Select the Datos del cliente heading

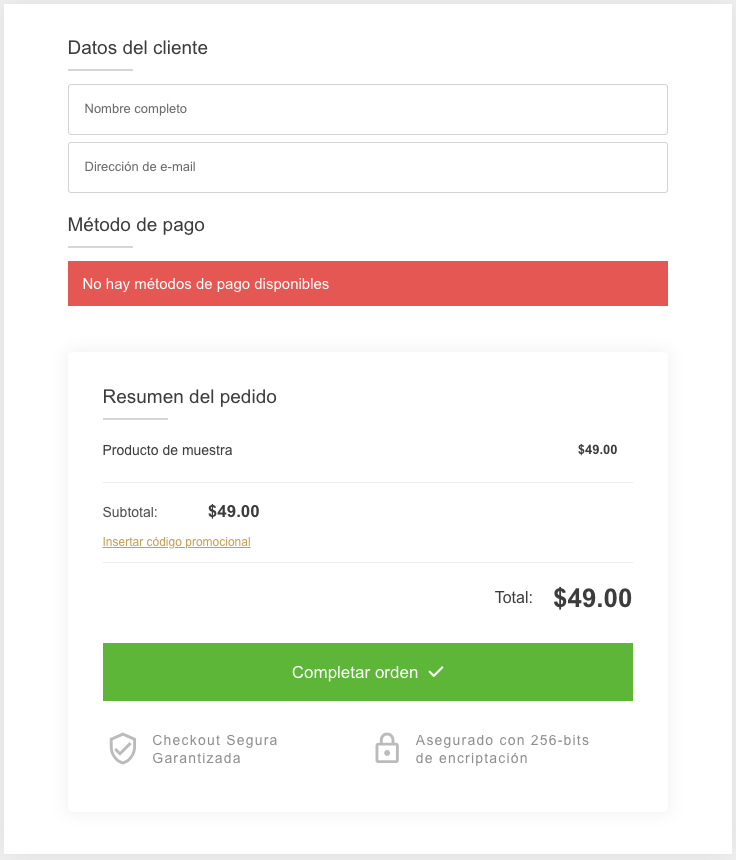tap(138, 47)
